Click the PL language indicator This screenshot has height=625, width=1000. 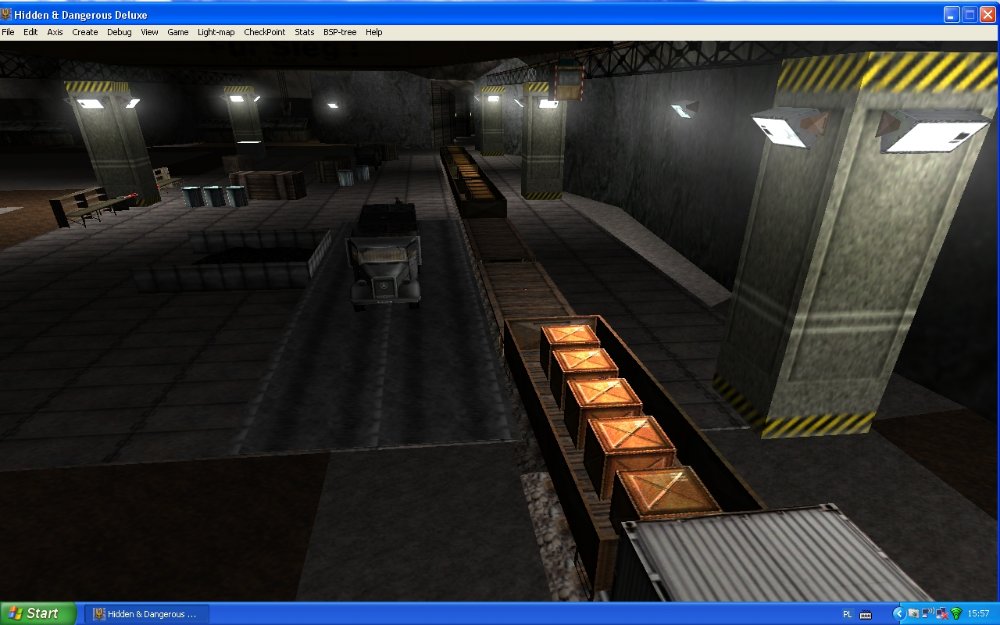click(848, 614)
